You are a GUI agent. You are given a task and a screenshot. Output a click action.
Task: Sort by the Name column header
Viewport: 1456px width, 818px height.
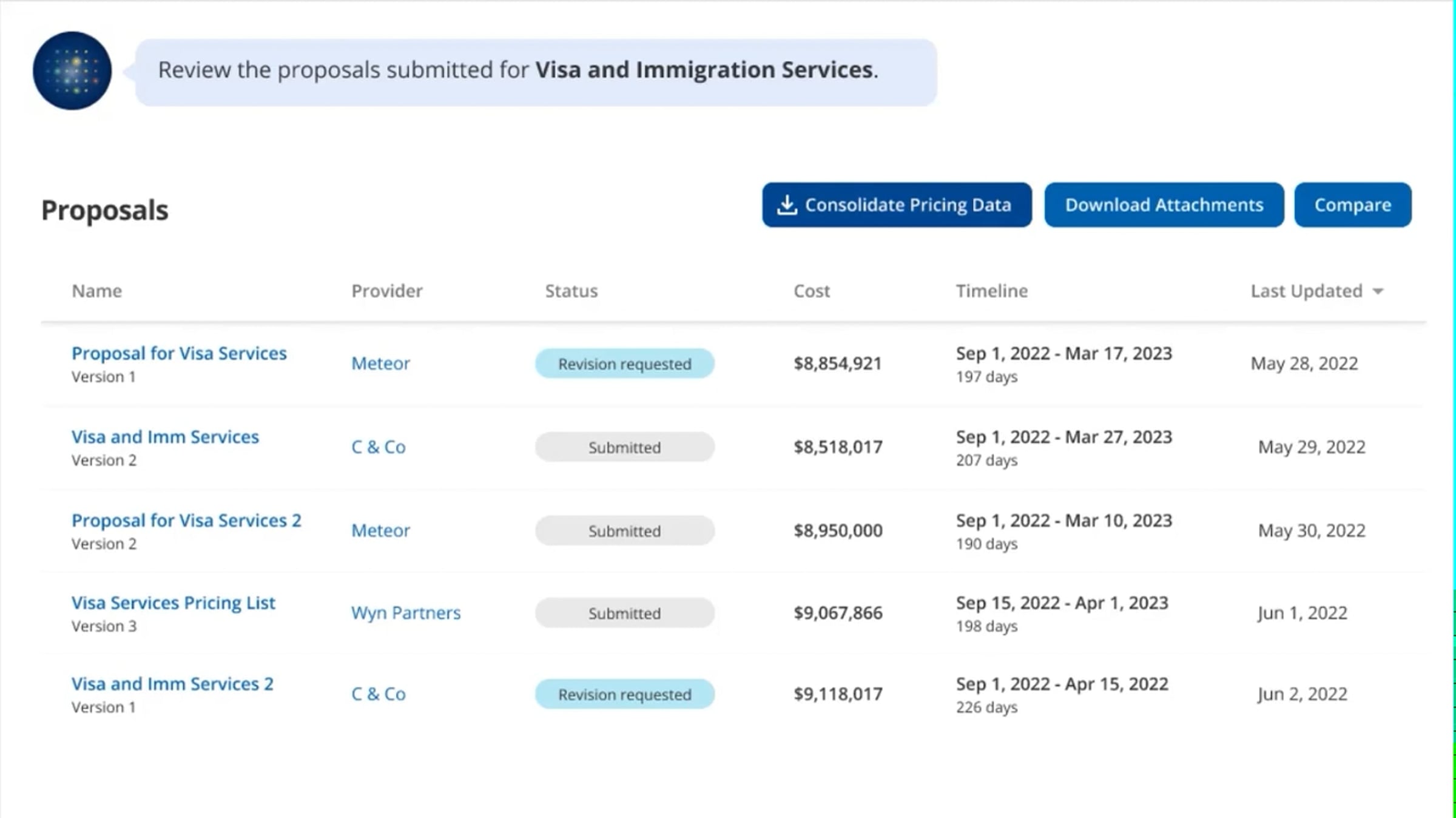click(96, 291)
